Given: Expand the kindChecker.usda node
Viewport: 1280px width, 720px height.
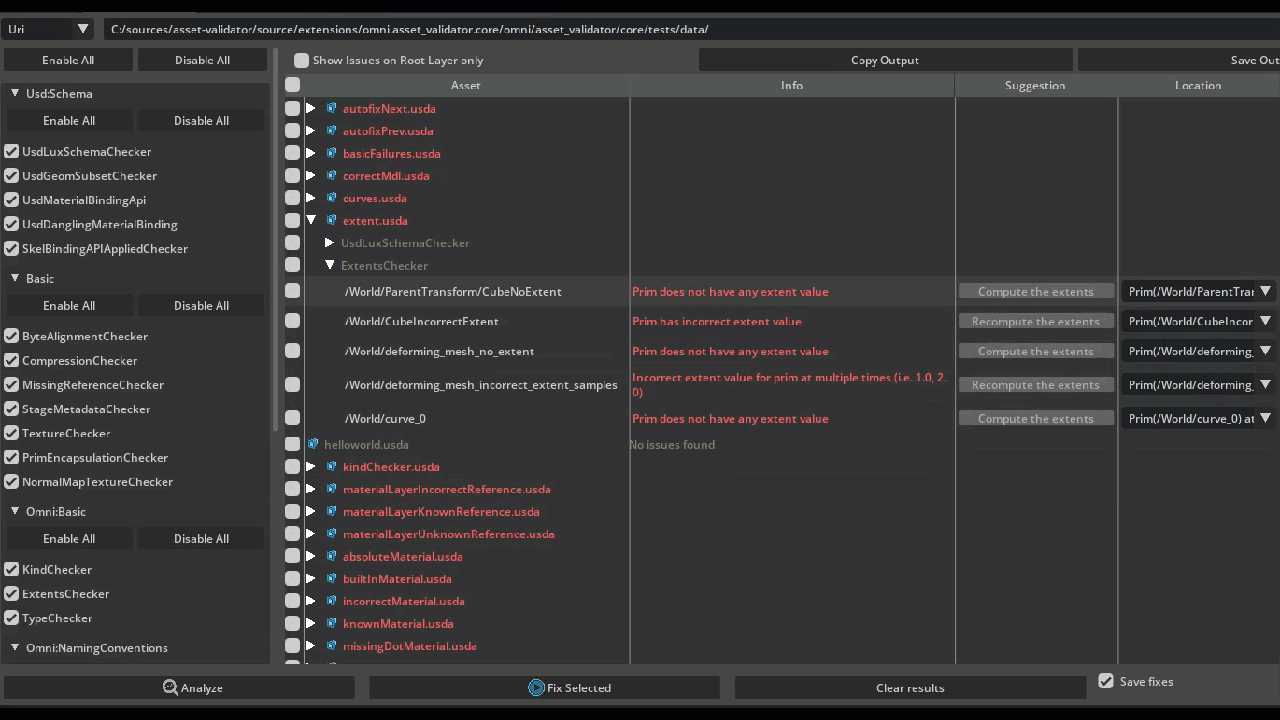Looking at the screenshot, I should point(310,467).
